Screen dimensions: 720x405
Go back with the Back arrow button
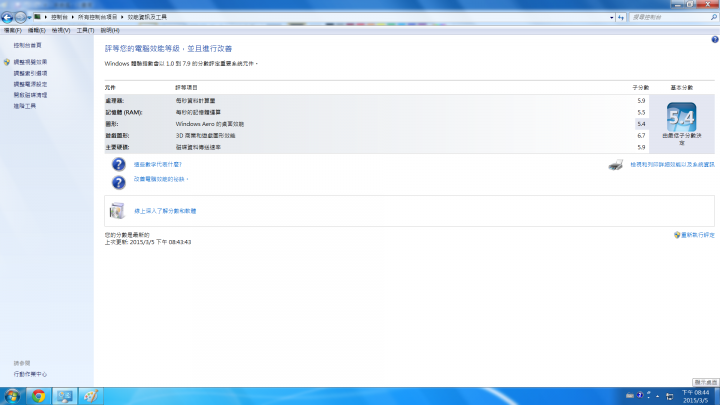[x=7, y=17]
